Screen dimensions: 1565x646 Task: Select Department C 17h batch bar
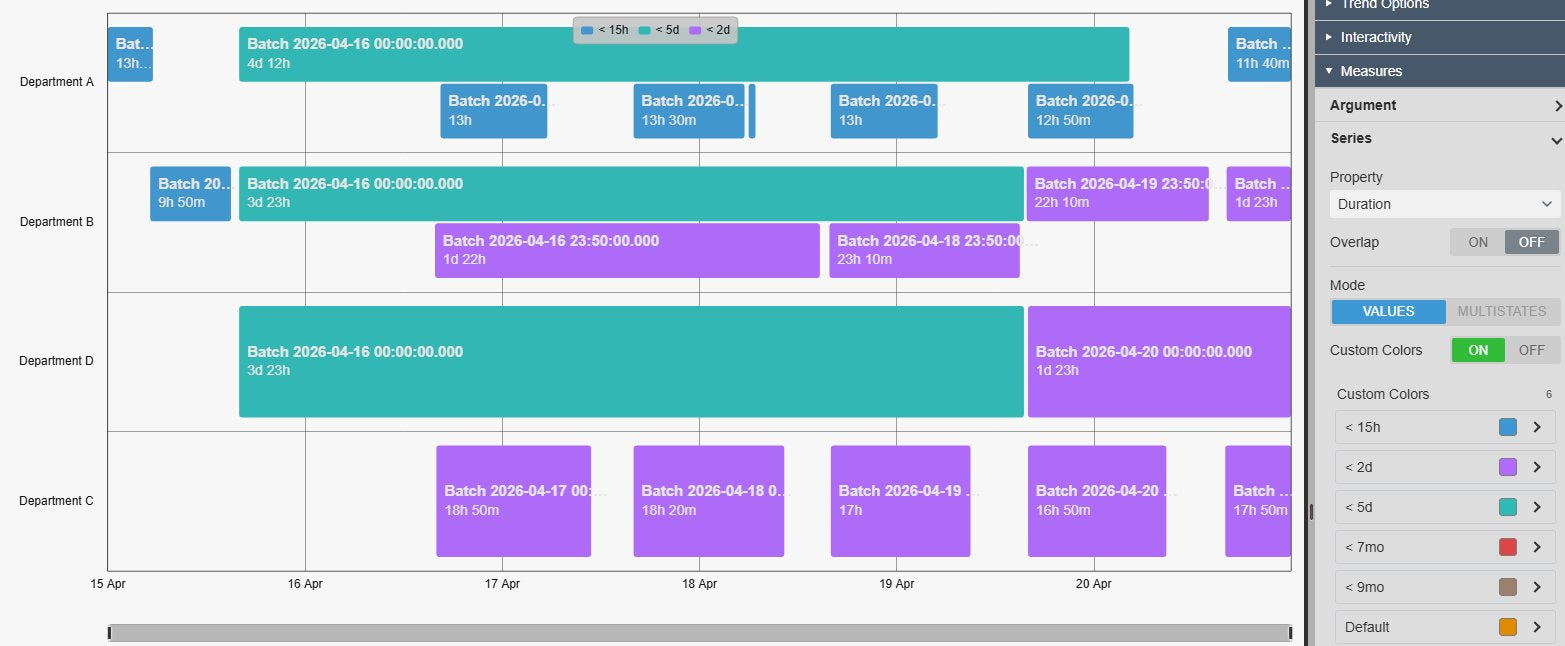click(x=900, y=501)
